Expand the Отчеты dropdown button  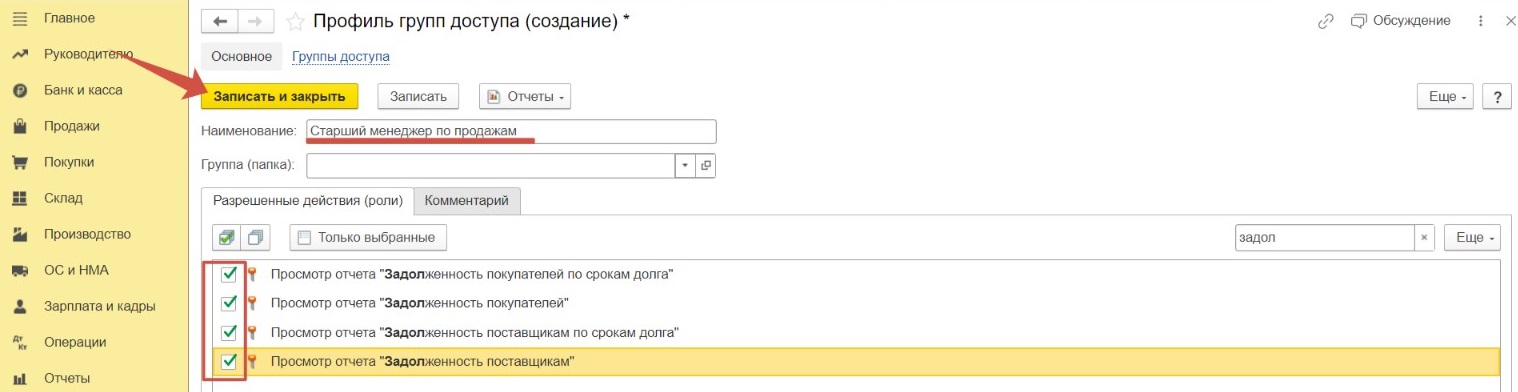525,97
